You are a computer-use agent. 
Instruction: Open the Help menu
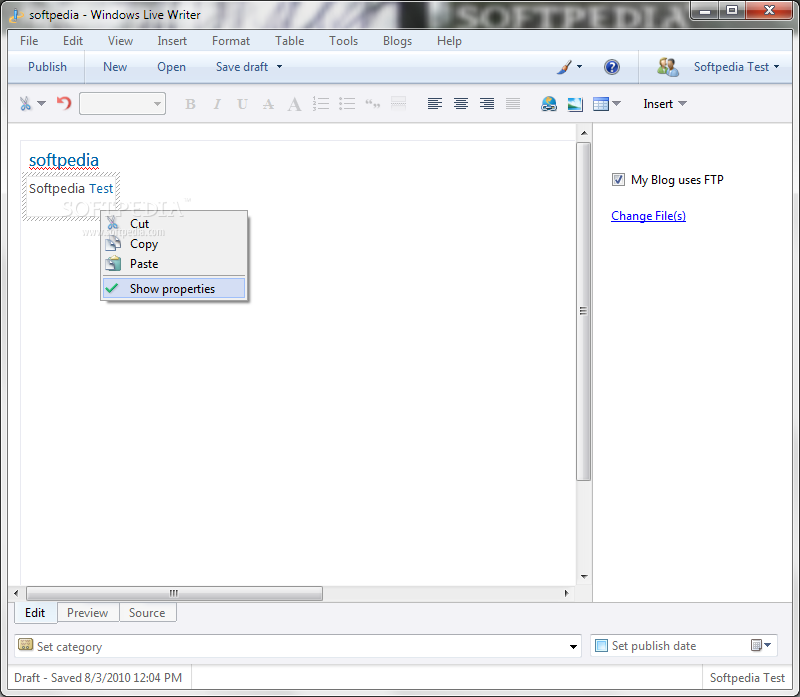tap(449, 41)
